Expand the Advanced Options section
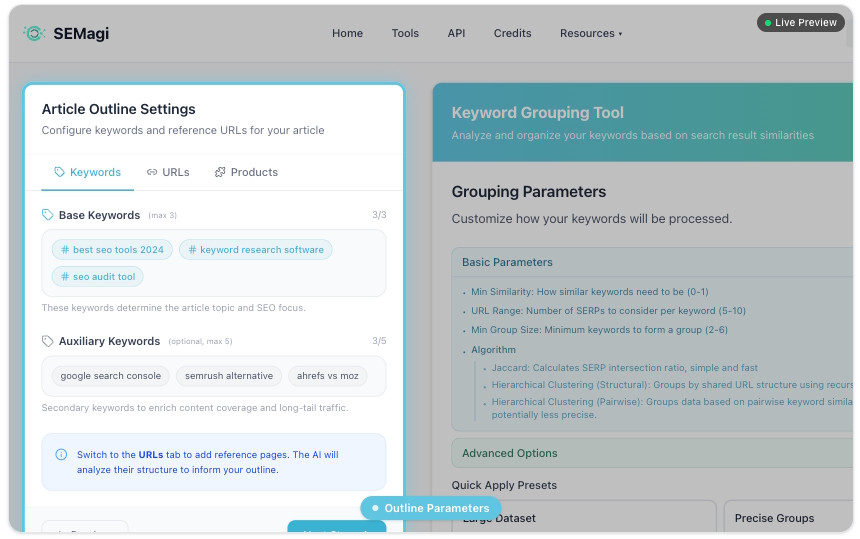This screenshot has height=539, width=860. click(x=652, y=453)
